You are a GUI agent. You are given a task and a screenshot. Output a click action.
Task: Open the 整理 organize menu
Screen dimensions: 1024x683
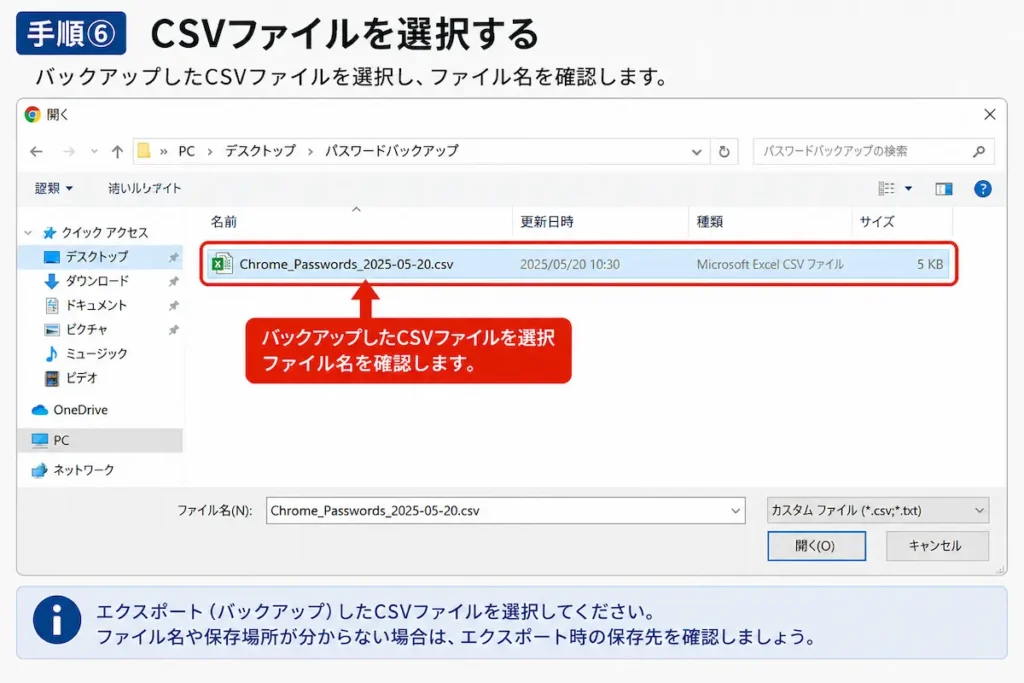coord(54,189)
